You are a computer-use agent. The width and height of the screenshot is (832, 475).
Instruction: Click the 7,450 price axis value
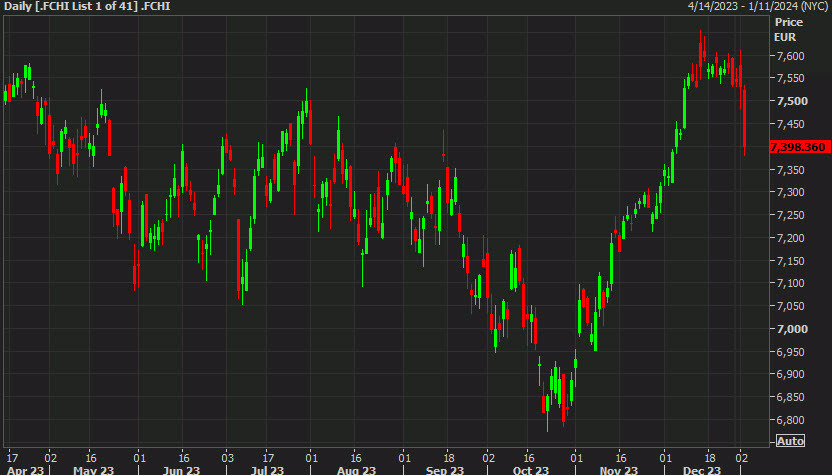791,124
